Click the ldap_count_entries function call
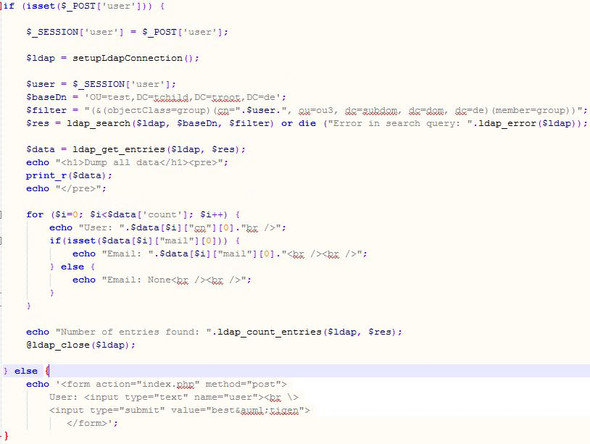 [x=307, y=332]
